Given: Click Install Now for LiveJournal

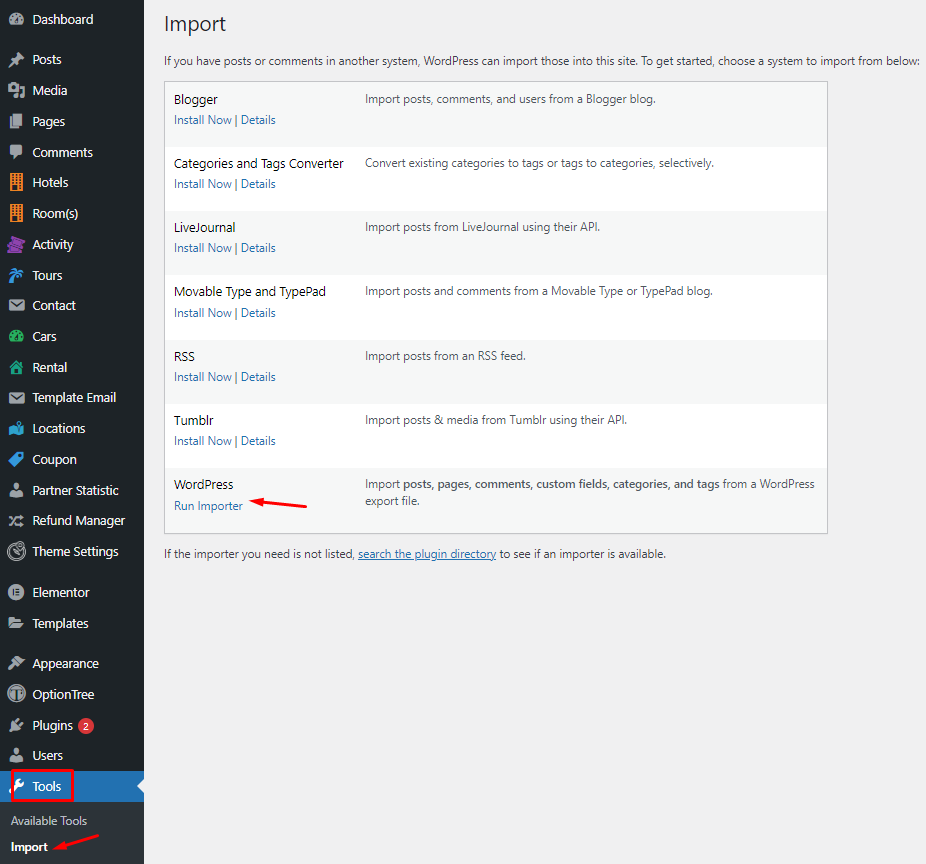Looking at the screenshot, I should click(x=203, y=248).
